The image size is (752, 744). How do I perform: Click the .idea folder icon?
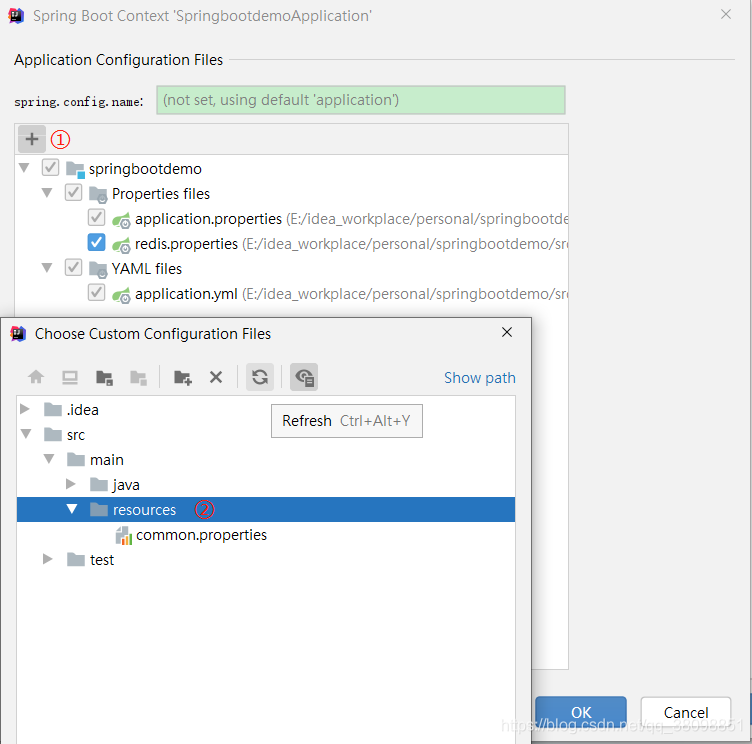53,410
